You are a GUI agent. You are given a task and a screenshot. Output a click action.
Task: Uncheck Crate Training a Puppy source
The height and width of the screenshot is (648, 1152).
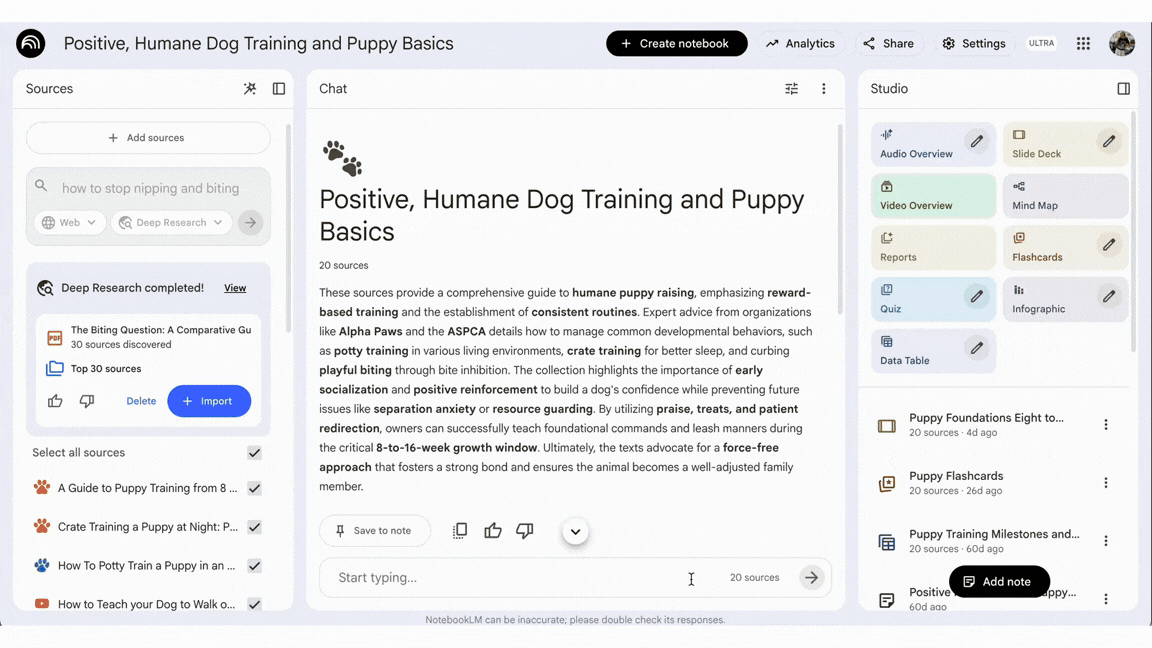pos(255,527)
